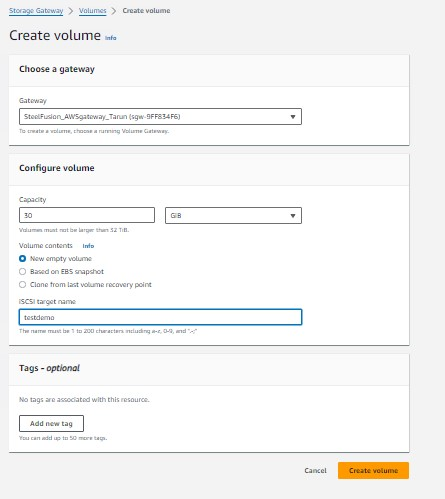The image size is (445, 499).
Task: Choose Clone from last volume recovery point
Action: click(22, 285)
